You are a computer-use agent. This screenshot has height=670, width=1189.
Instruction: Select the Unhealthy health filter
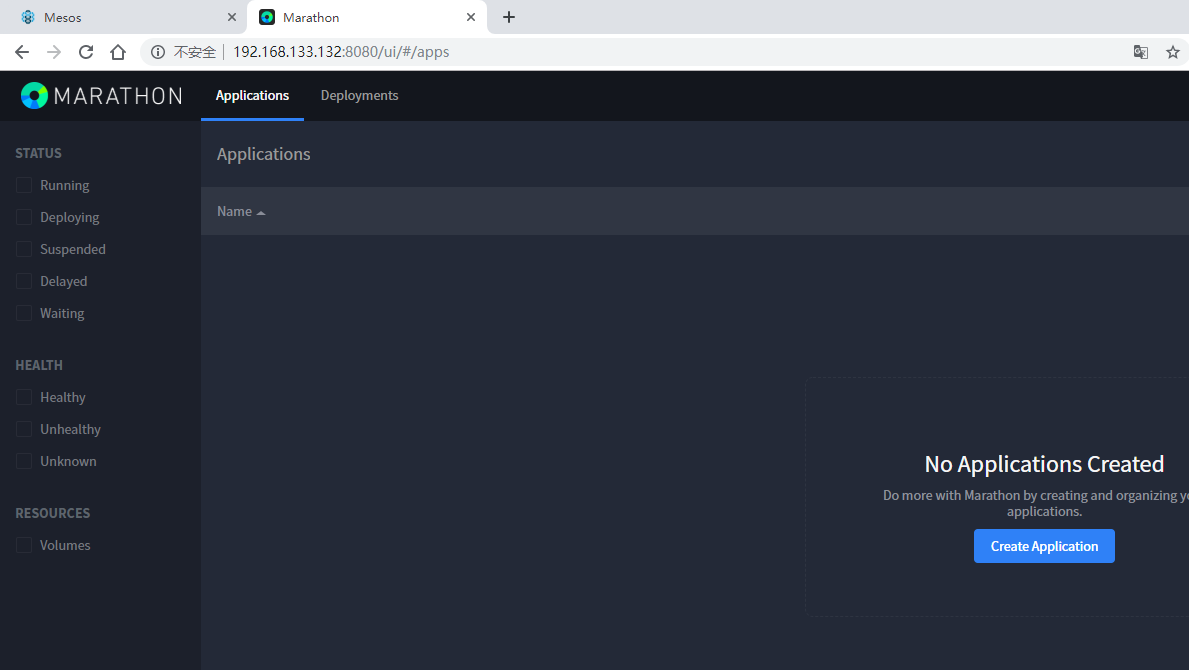(24, 430)
